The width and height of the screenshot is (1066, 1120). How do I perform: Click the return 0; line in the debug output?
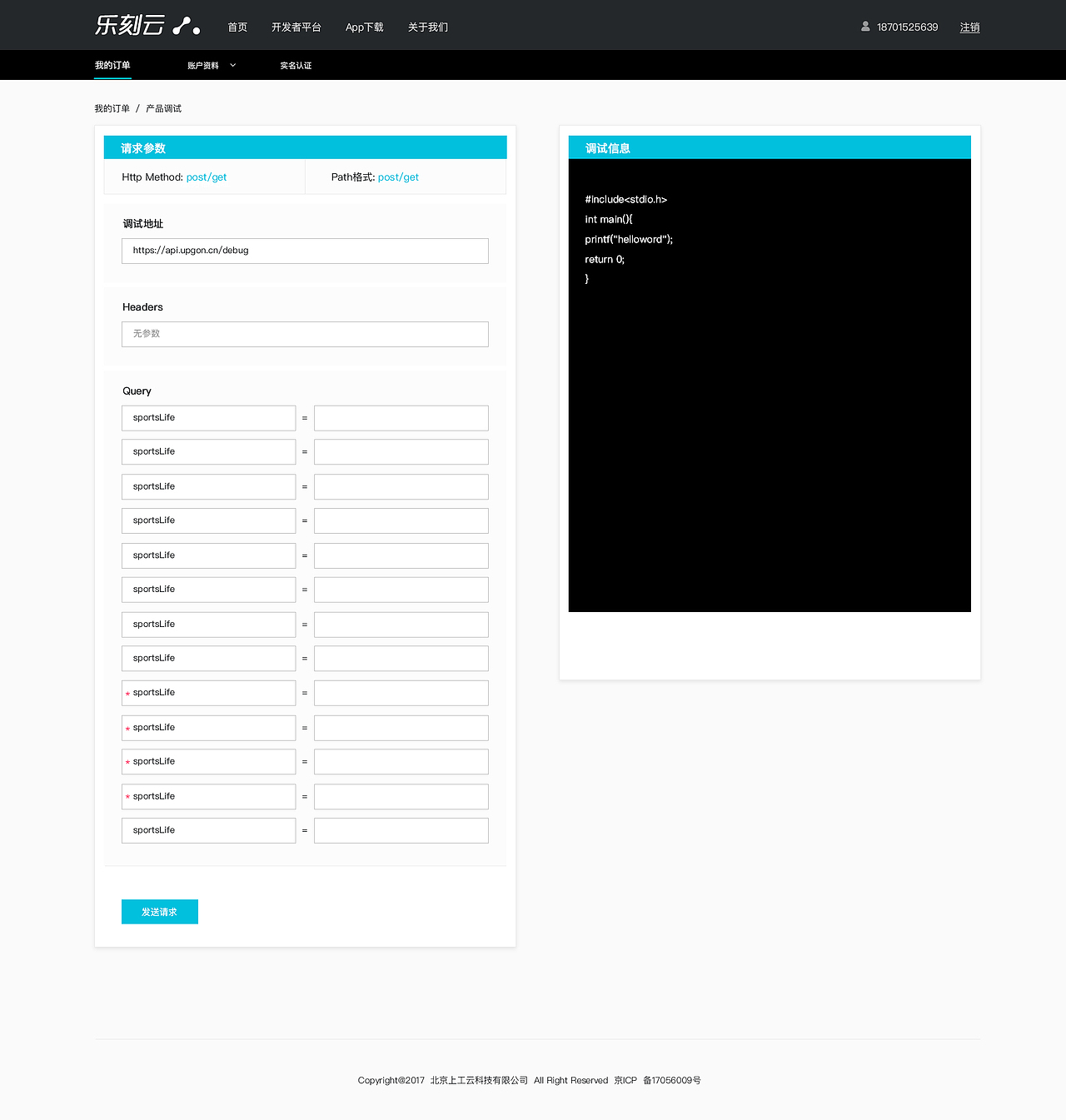(x=605, y=260)
